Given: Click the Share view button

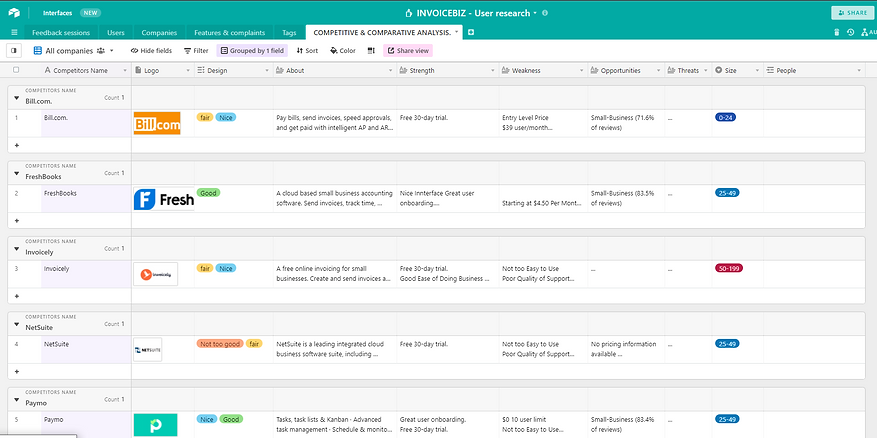Looking at the screenshot, I should click(x=408, y=50).
